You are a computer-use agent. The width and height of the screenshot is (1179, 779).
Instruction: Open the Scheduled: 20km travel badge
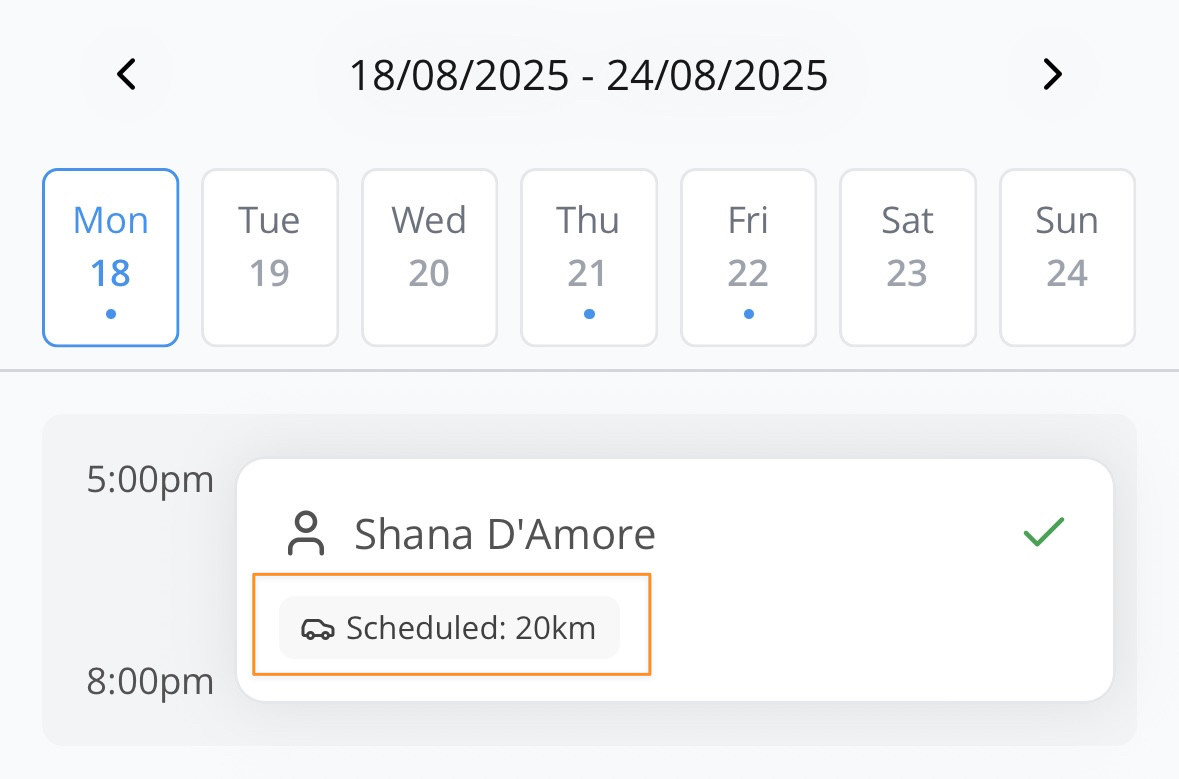(x=450, y=628)
